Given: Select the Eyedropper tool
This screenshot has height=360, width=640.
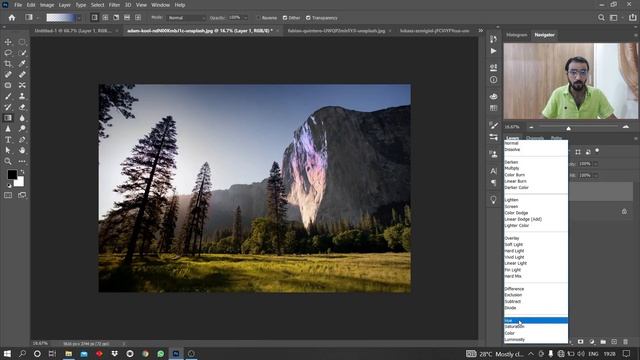Looking at the screenshot, I should tap(22, 64).
